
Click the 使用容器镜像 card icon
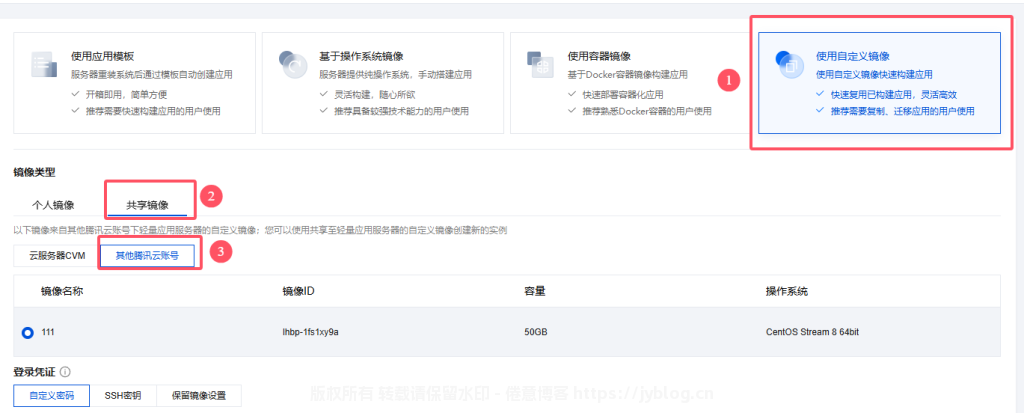click(540, 66)
